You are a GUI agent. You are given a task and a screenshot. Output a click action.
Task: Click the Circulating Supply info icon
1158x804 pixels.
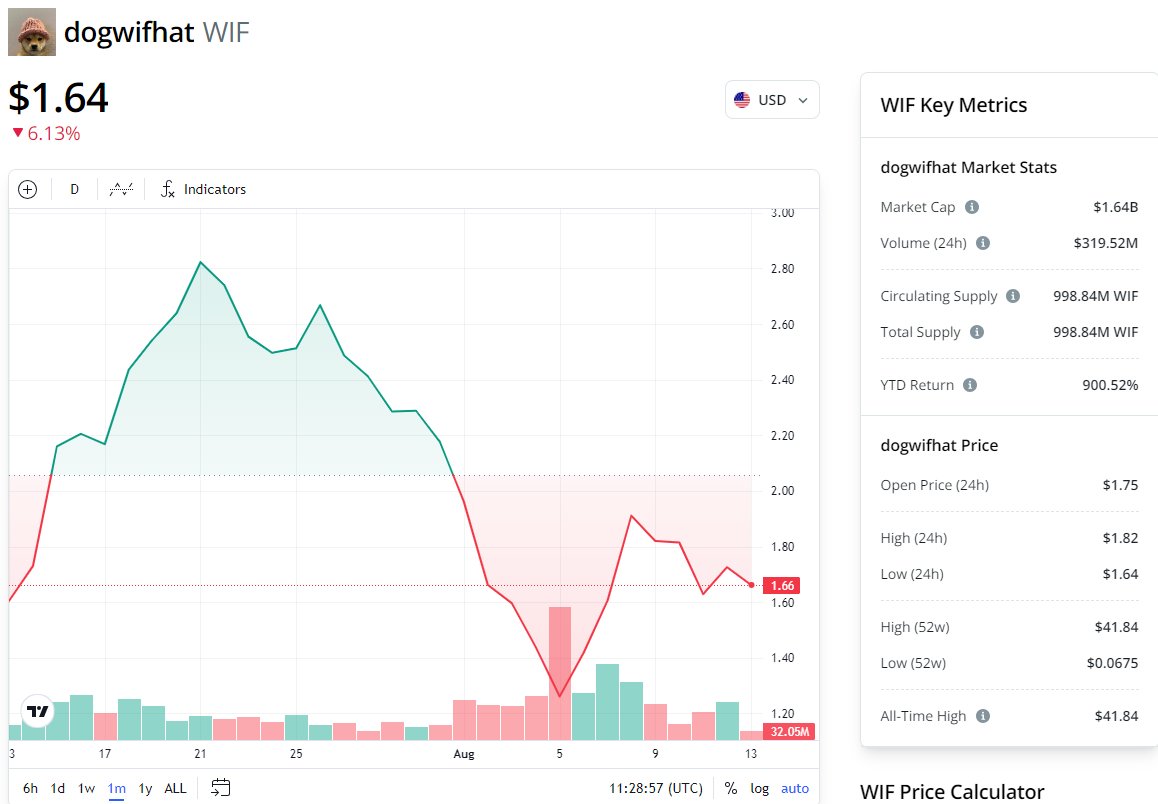pos(1013,296)
